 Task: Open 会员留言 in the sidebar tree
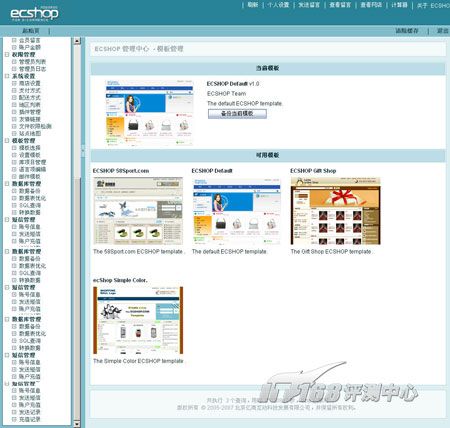(x=30, y=40)
